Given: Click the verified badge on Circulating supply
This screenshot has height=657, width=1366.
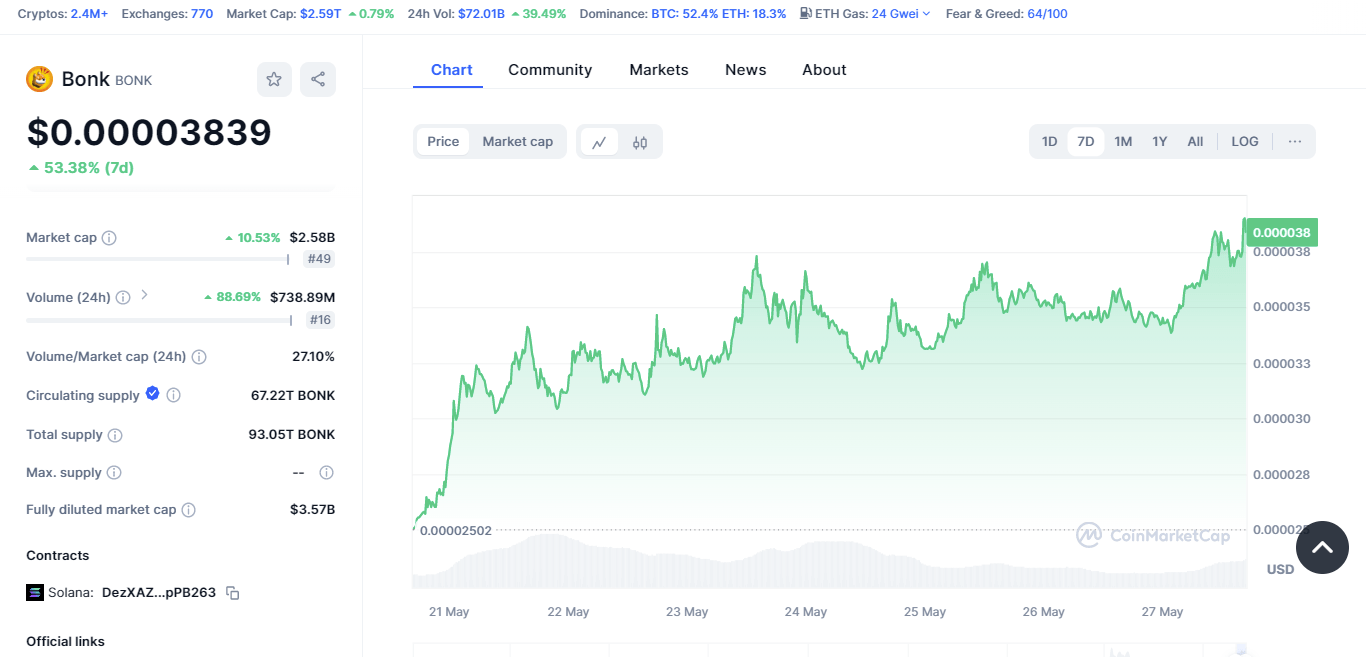Looking at the screenshot, I should pos(153,394).
